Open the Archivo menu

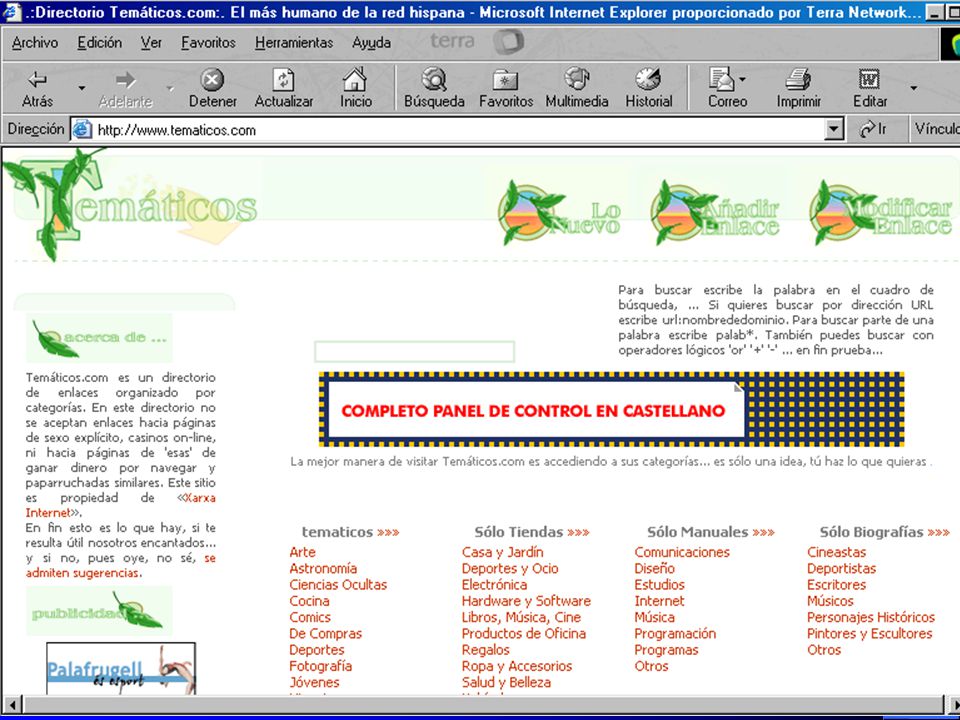click(x=35, y=42)
